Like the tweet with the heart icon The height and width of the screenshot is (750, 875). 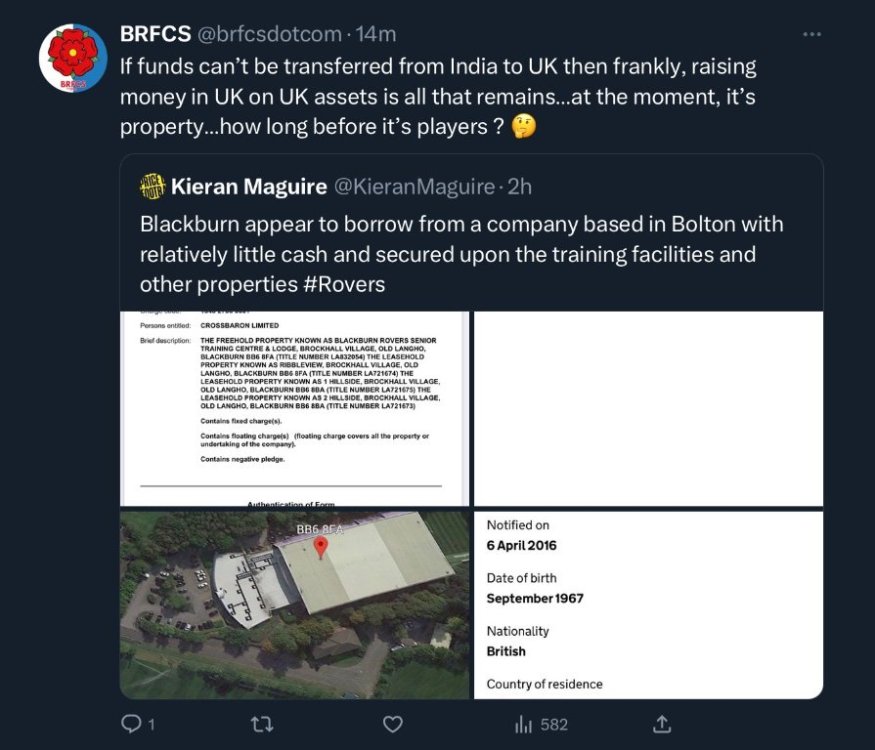[x=394, y=723]
